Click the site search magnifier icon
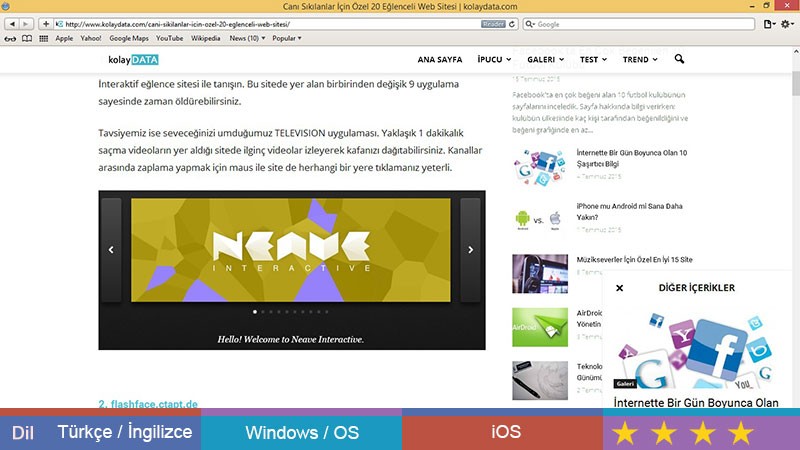 679,59
